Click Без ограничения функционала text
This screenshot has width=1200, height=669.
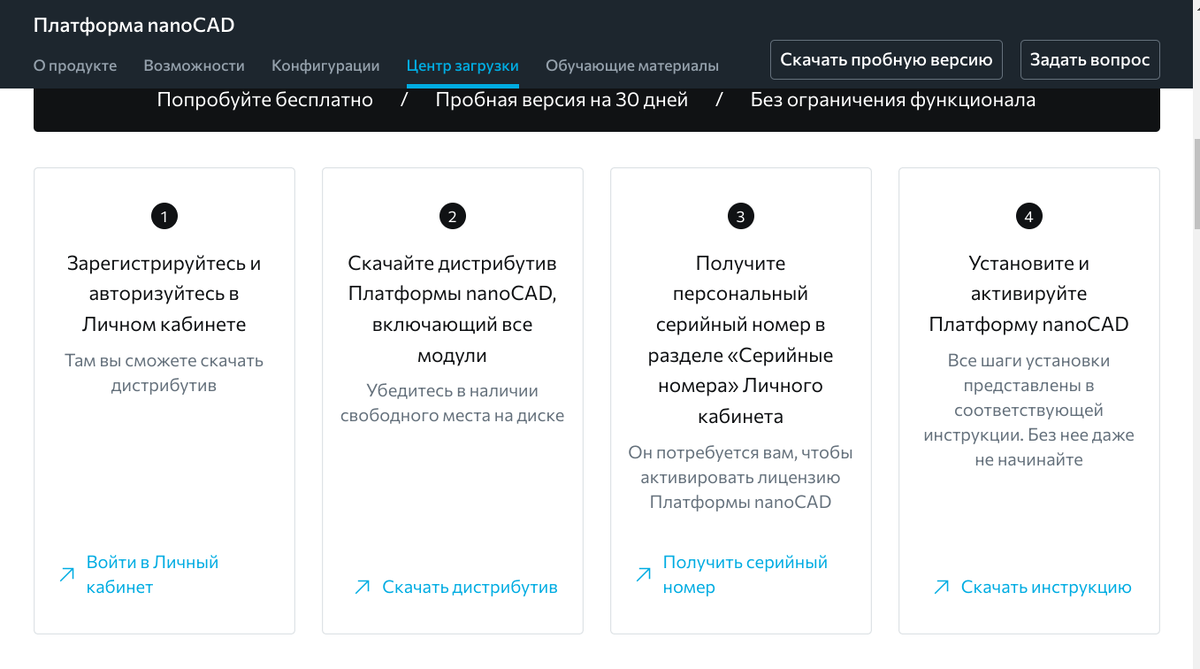coord(893,100)
